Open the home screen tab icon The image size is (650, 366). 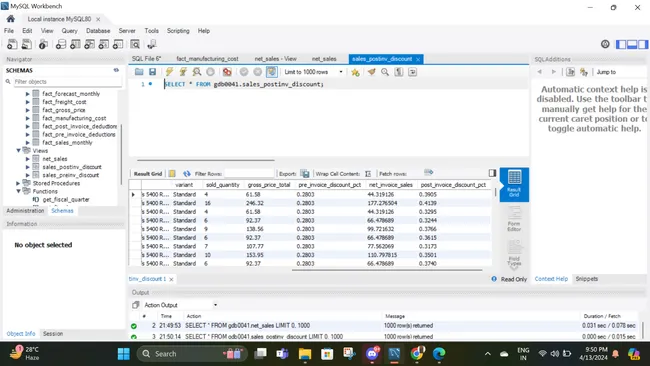click(x=11, y=19)
